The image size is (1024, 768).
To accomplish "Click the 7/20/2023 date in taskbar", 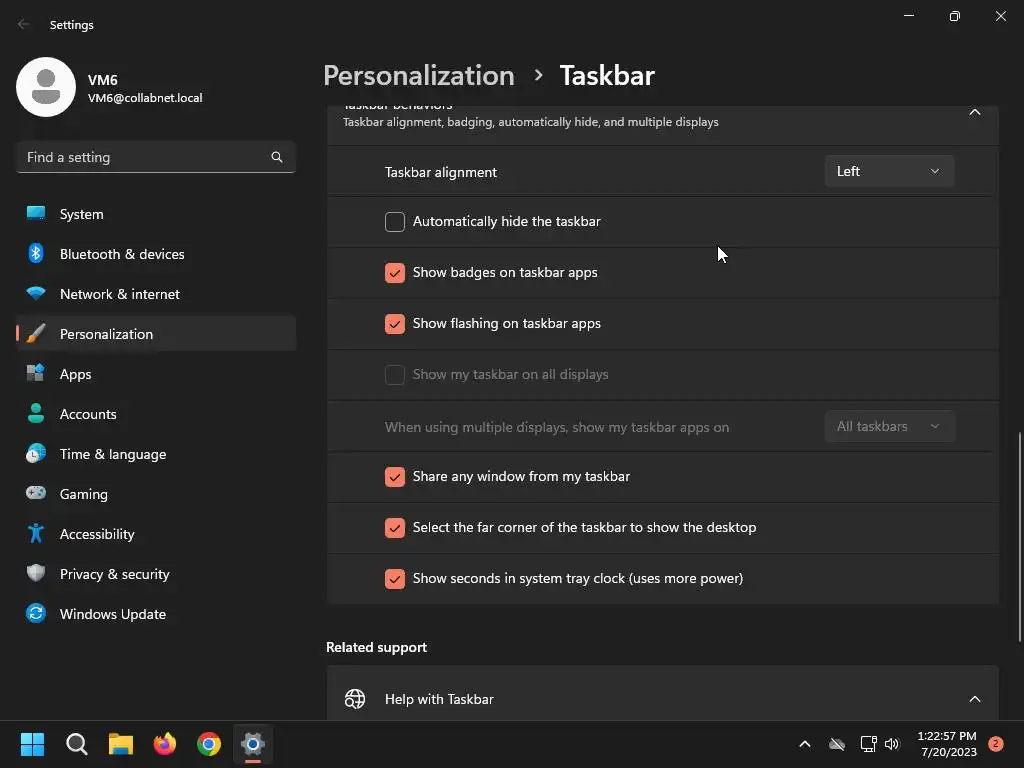I will [x=949, y=752].
